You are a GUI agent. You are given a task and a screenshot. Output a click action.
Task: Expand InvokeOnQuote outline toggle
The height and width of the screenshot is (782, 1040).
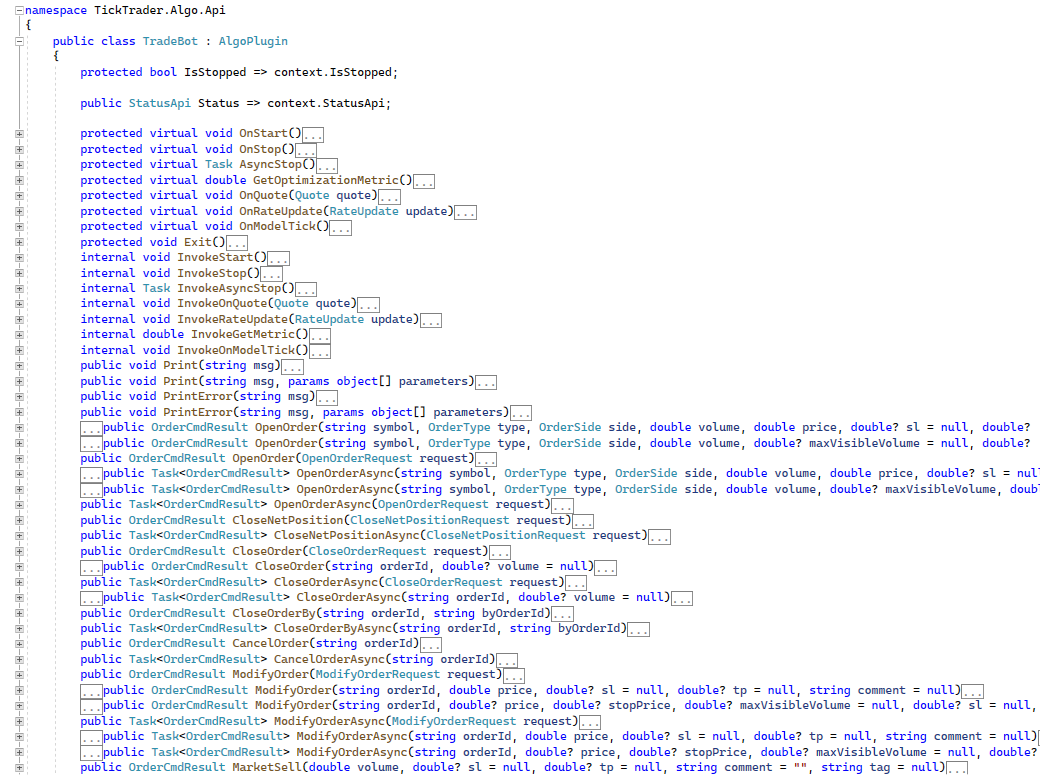pyautogui.click(x=19, y=304)
